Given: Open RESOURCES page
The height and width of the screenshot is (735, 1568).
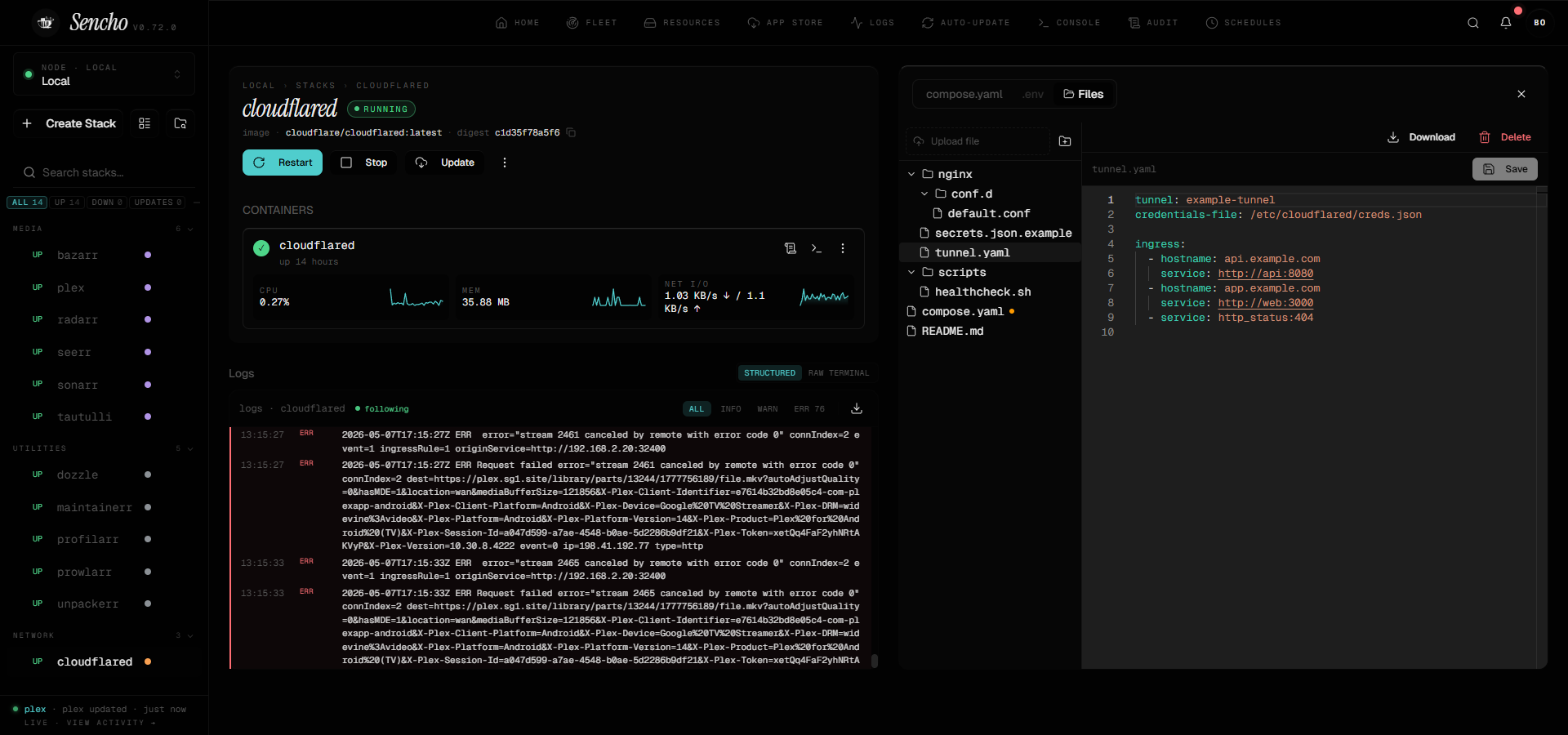Looking at the screenshot, I should pos(682,23).
